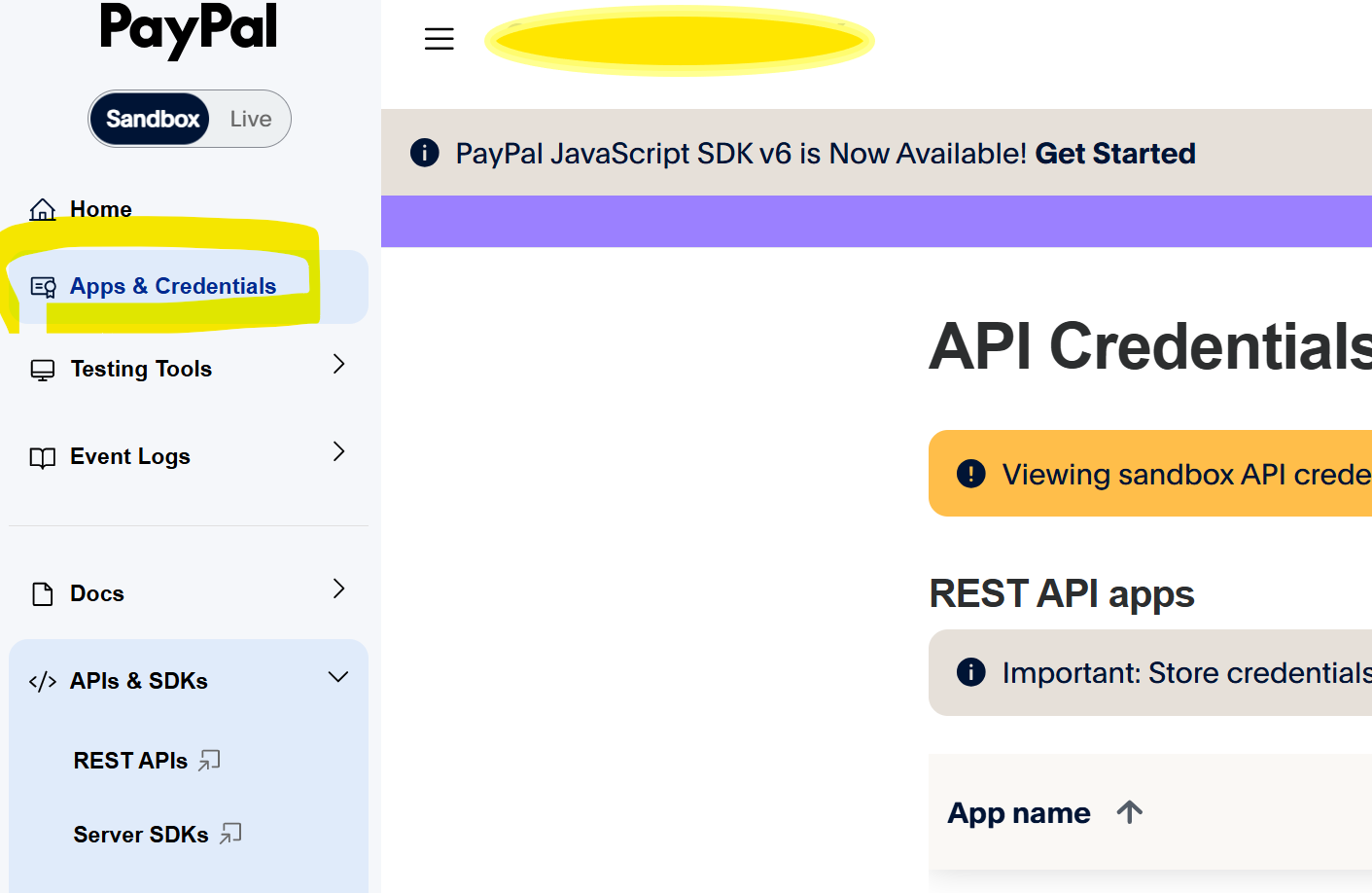1372x893 pixels.
Task: Click the PayPal logo
Action: click(189, 29)
